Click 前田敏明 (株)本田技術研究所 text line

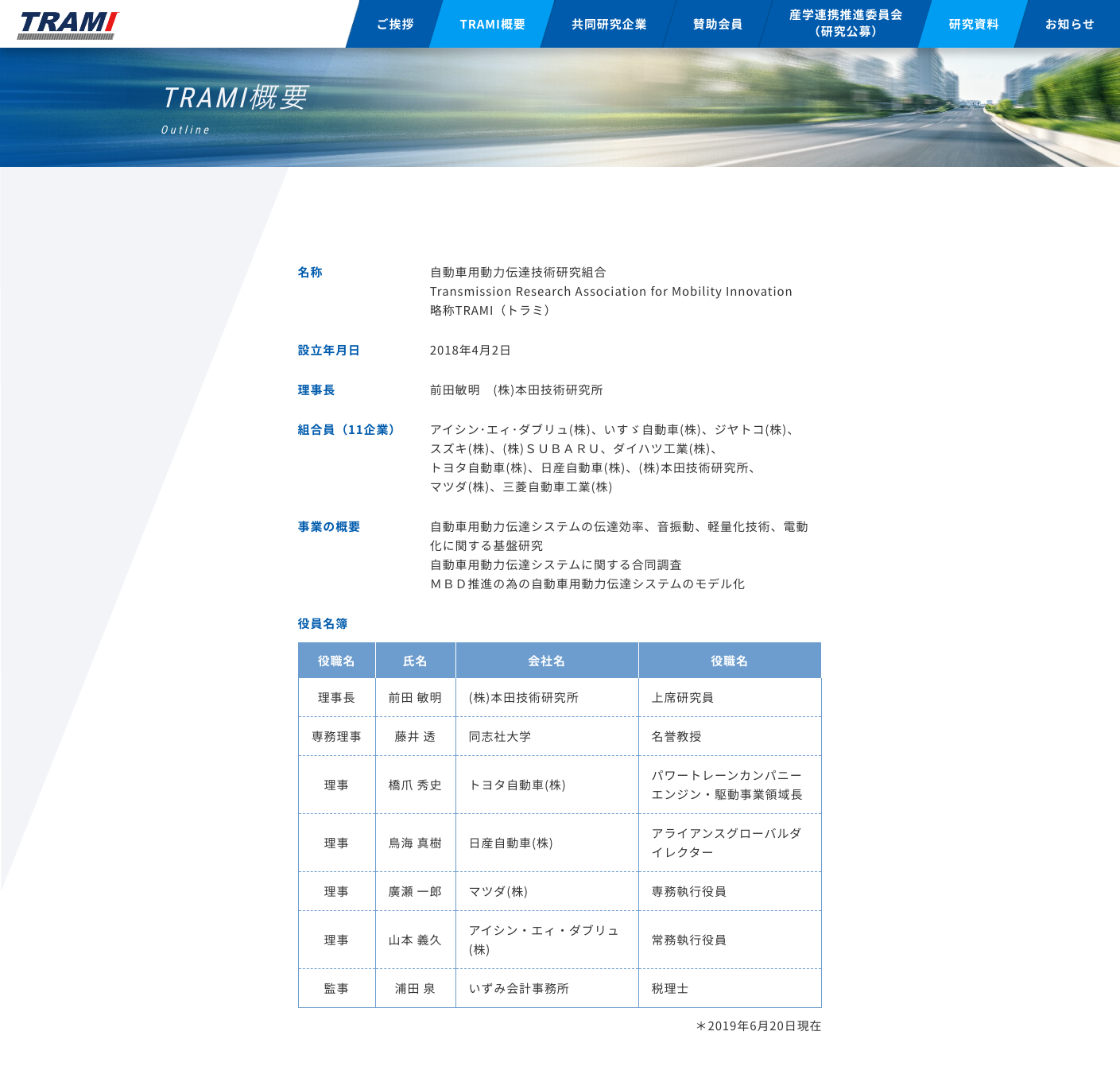[x=517, y=390]
